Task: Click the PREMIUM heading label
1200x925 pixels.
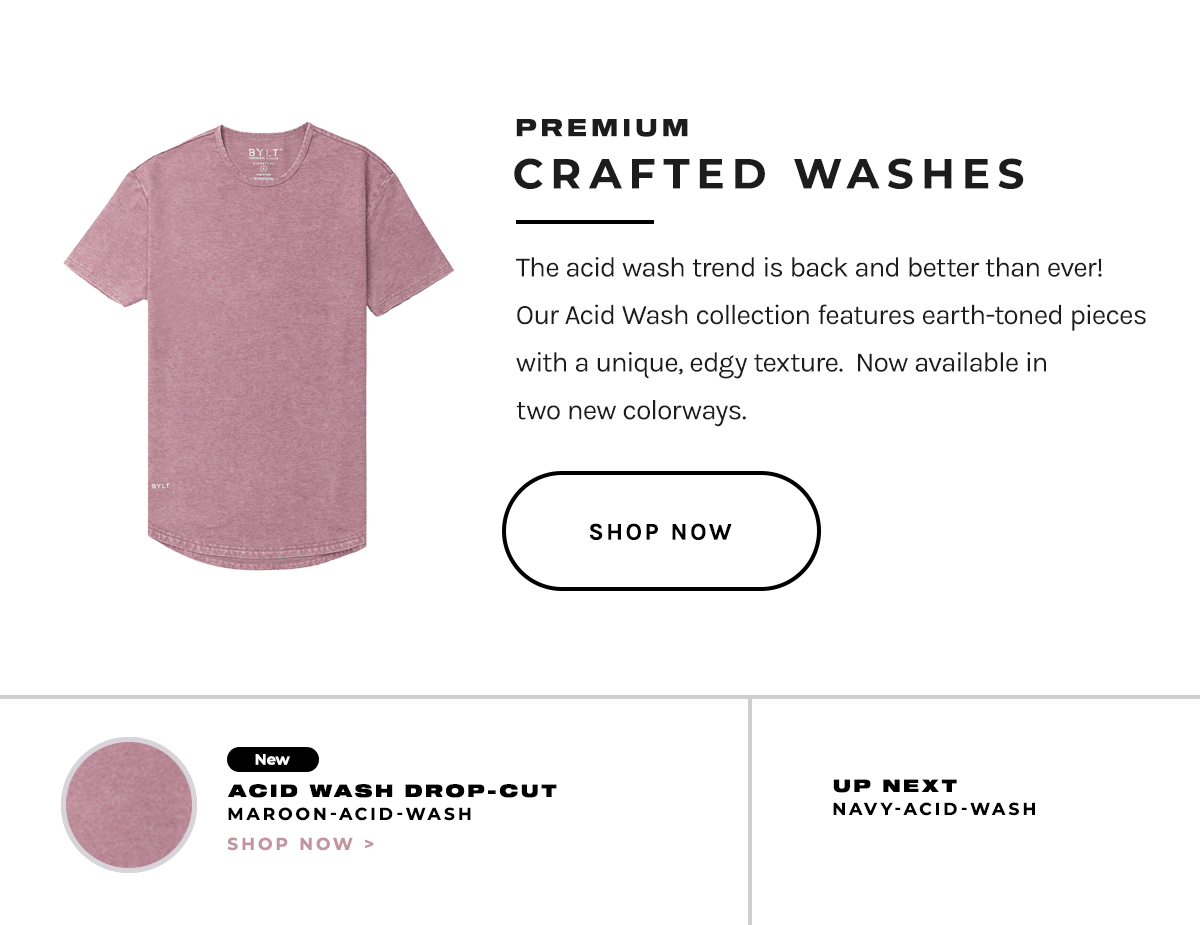Action: [x=602, y=127]
